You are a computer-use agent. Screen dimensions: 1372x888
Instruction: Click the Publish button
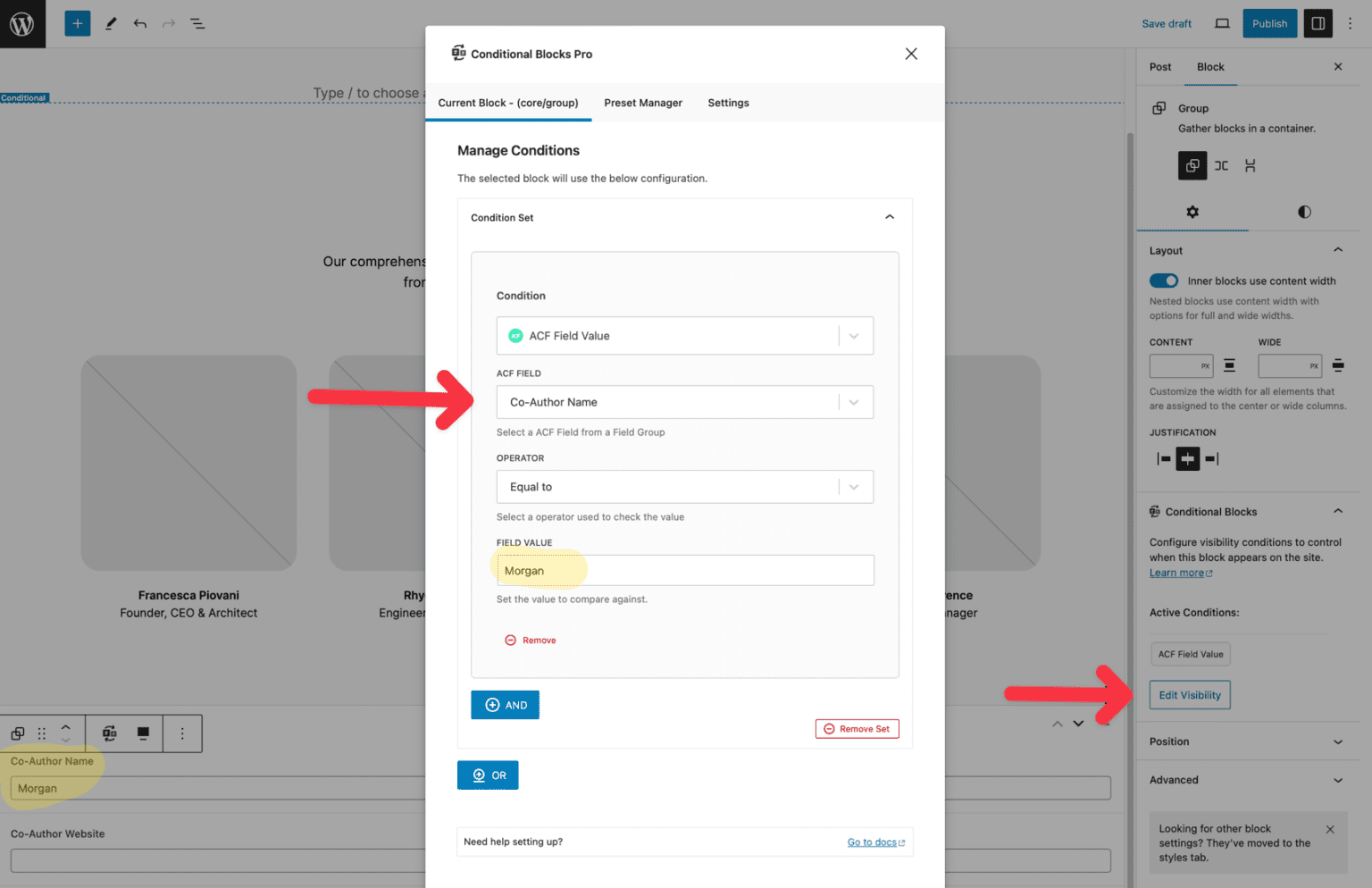[1269, 23]
